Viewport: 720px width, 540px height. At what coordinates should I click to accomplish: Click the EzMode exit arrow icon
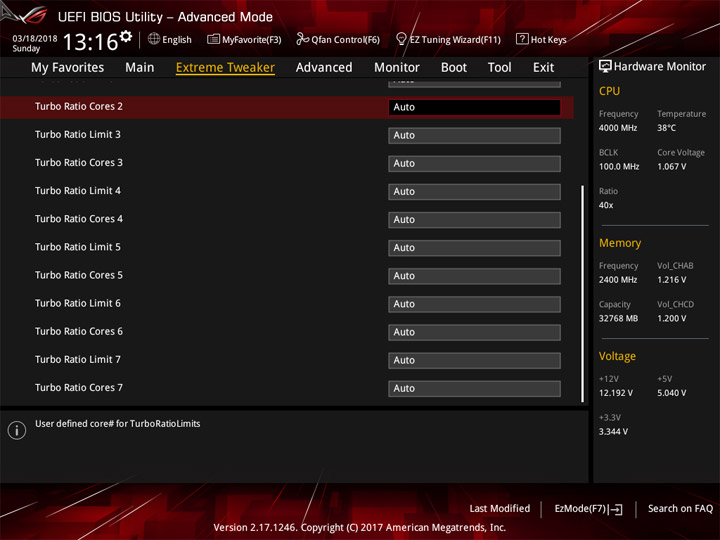[x=617, y=509]
